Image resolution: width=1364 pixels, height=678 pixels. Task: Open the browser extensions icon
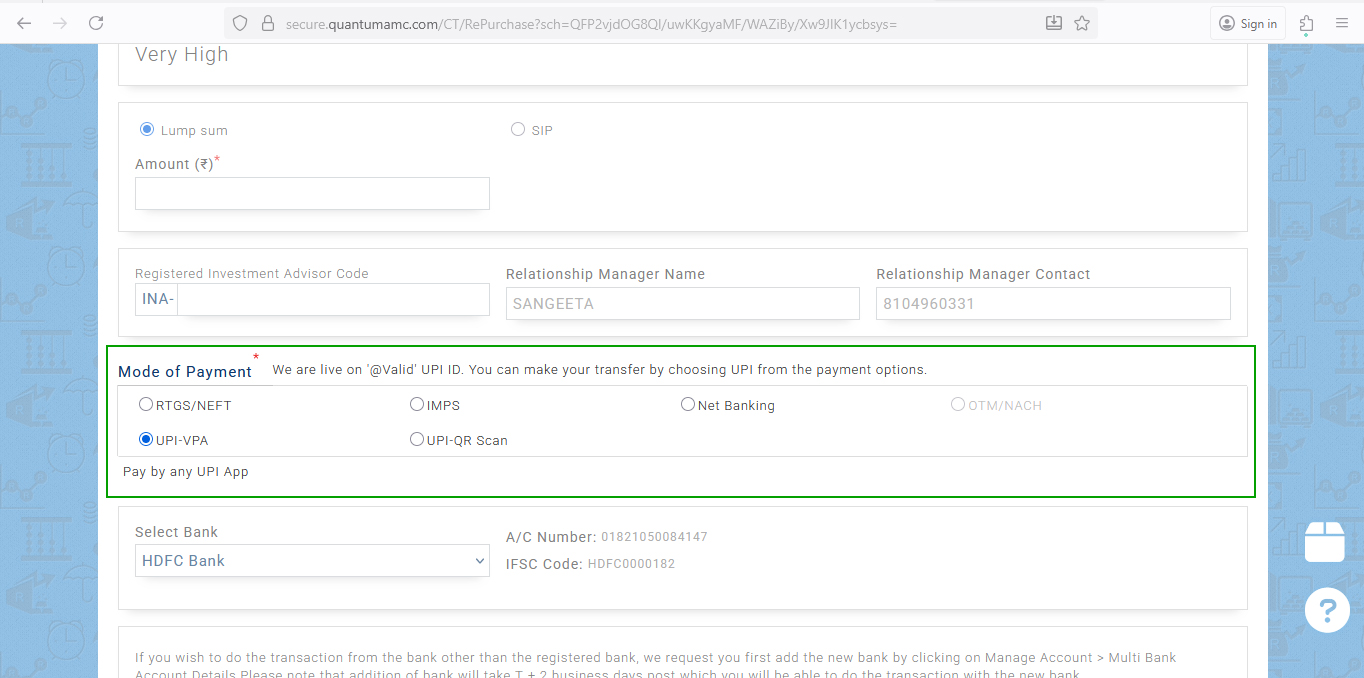(1306, 23)
